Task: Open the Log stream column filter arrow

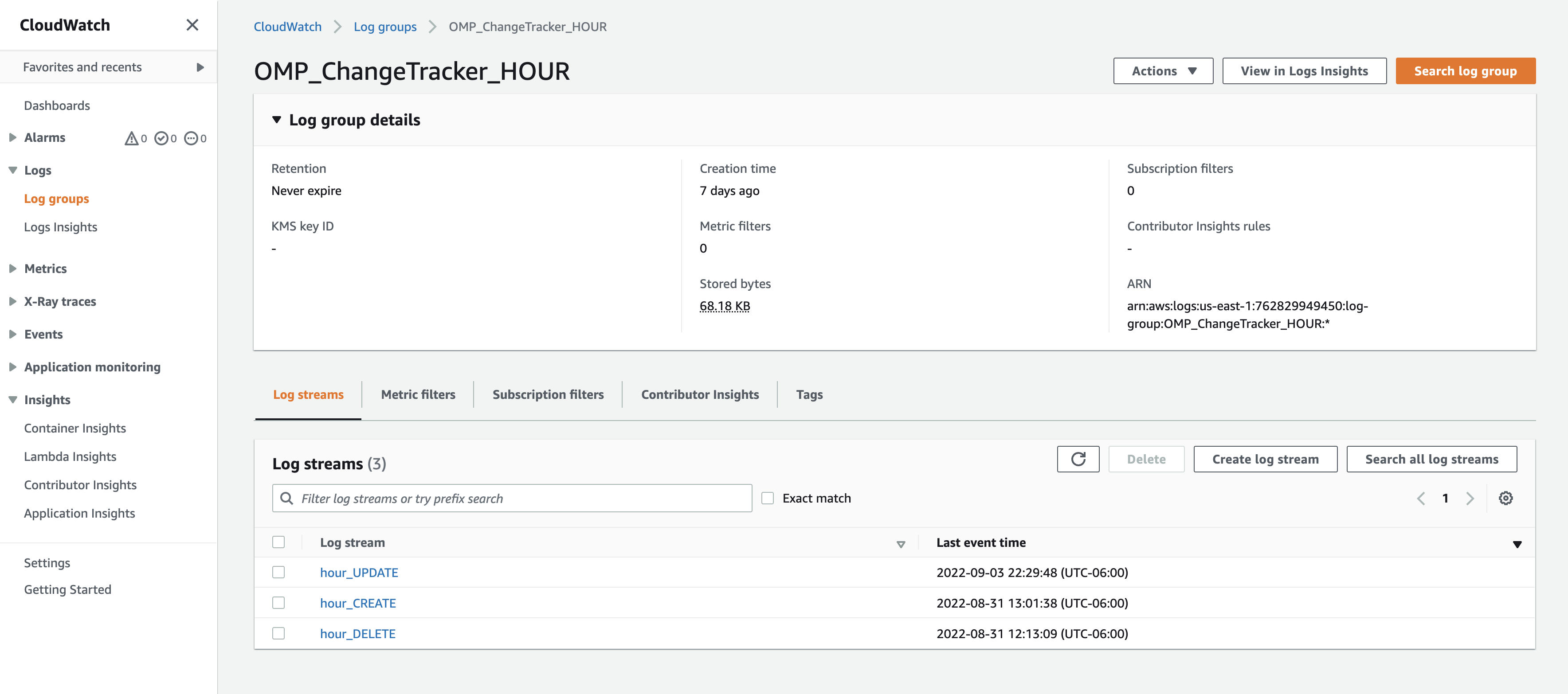Action: (x=900, y=544)
